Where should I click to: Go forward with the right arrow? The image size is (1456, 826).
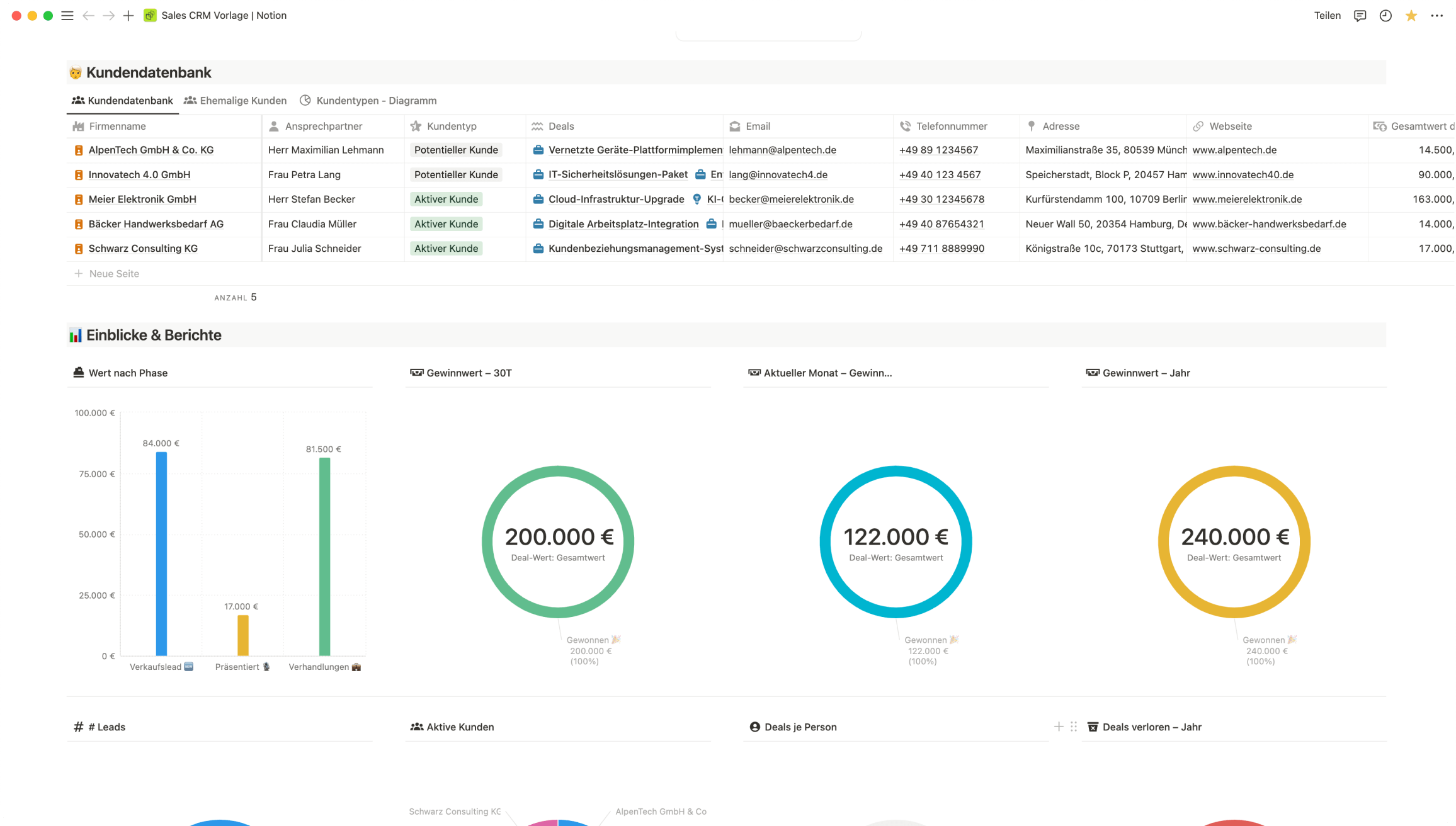pyautogui.click(x=108, y=16)
